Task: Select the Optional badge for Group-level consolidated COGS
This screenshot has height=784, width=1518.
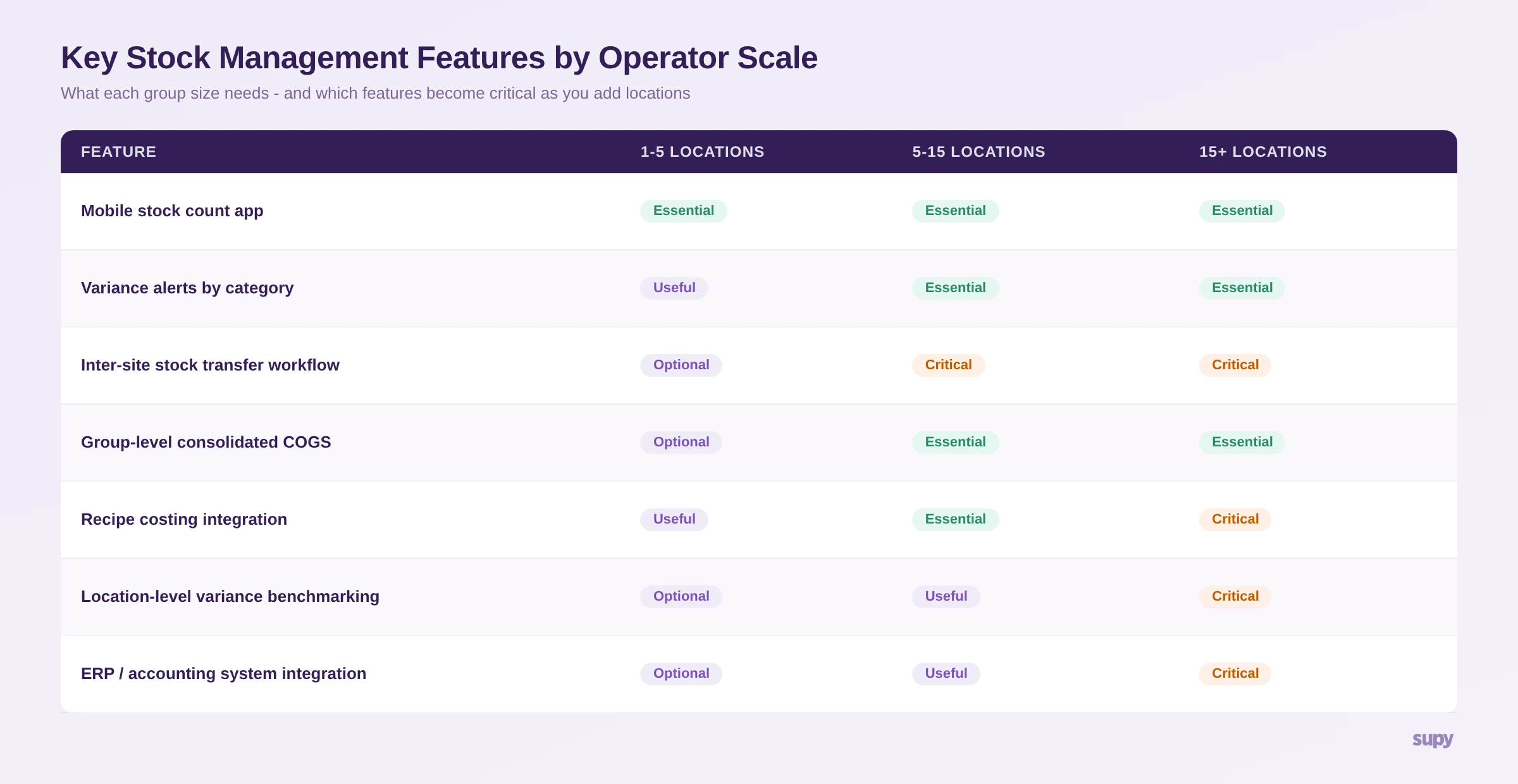Action: (x=681, y=442)
